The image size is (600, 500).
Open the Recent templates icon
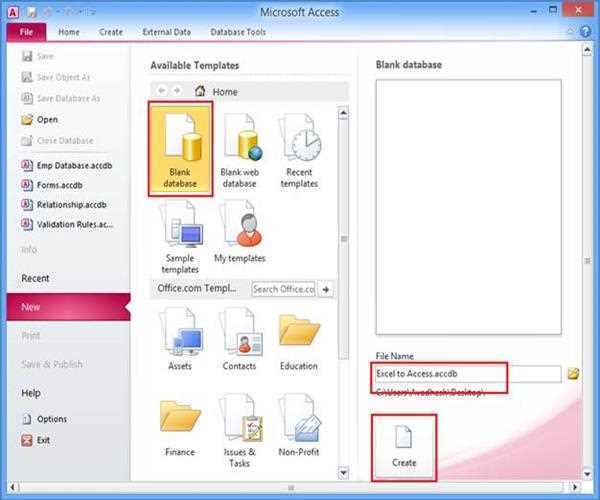click(299, 149)
